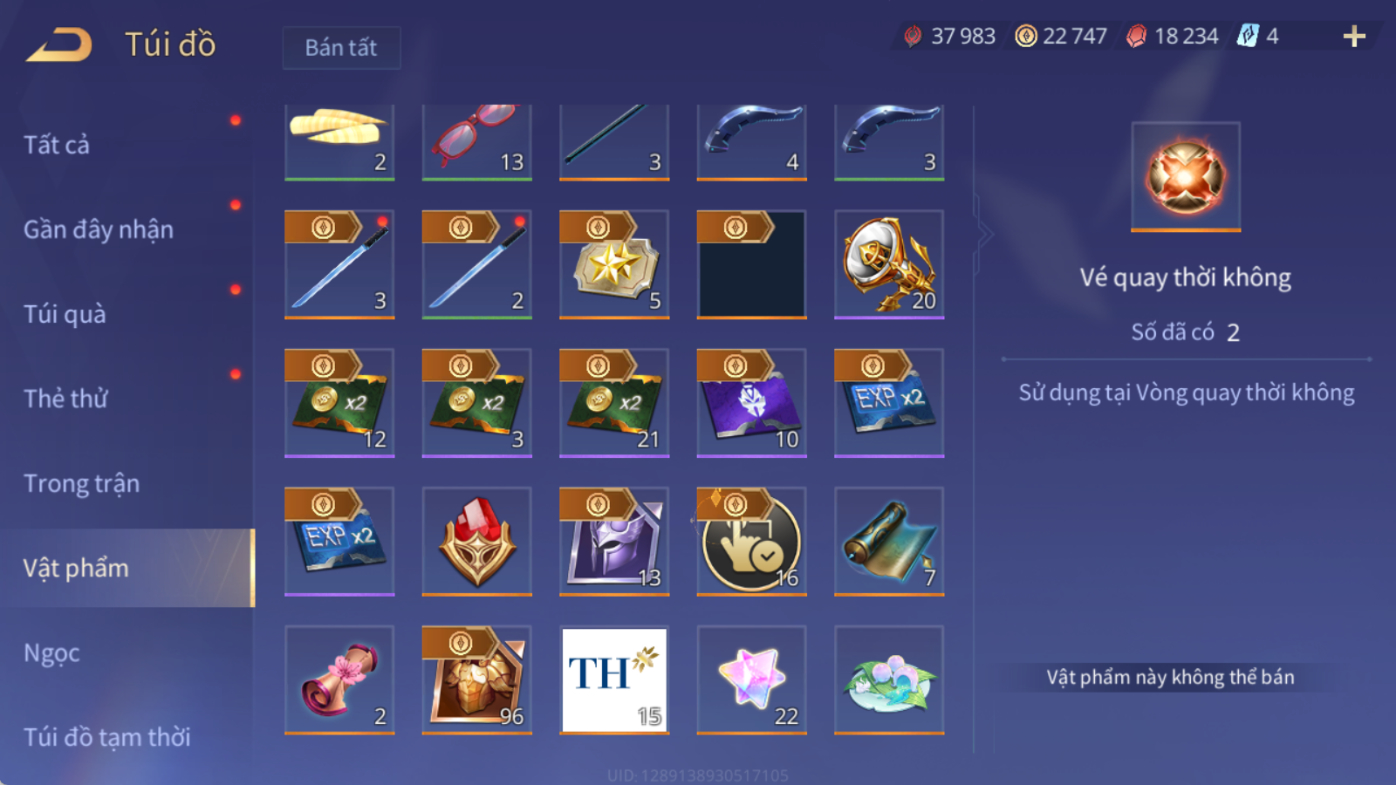
Task: Select the blue scroll item with 7
Action: coord(889,542)
